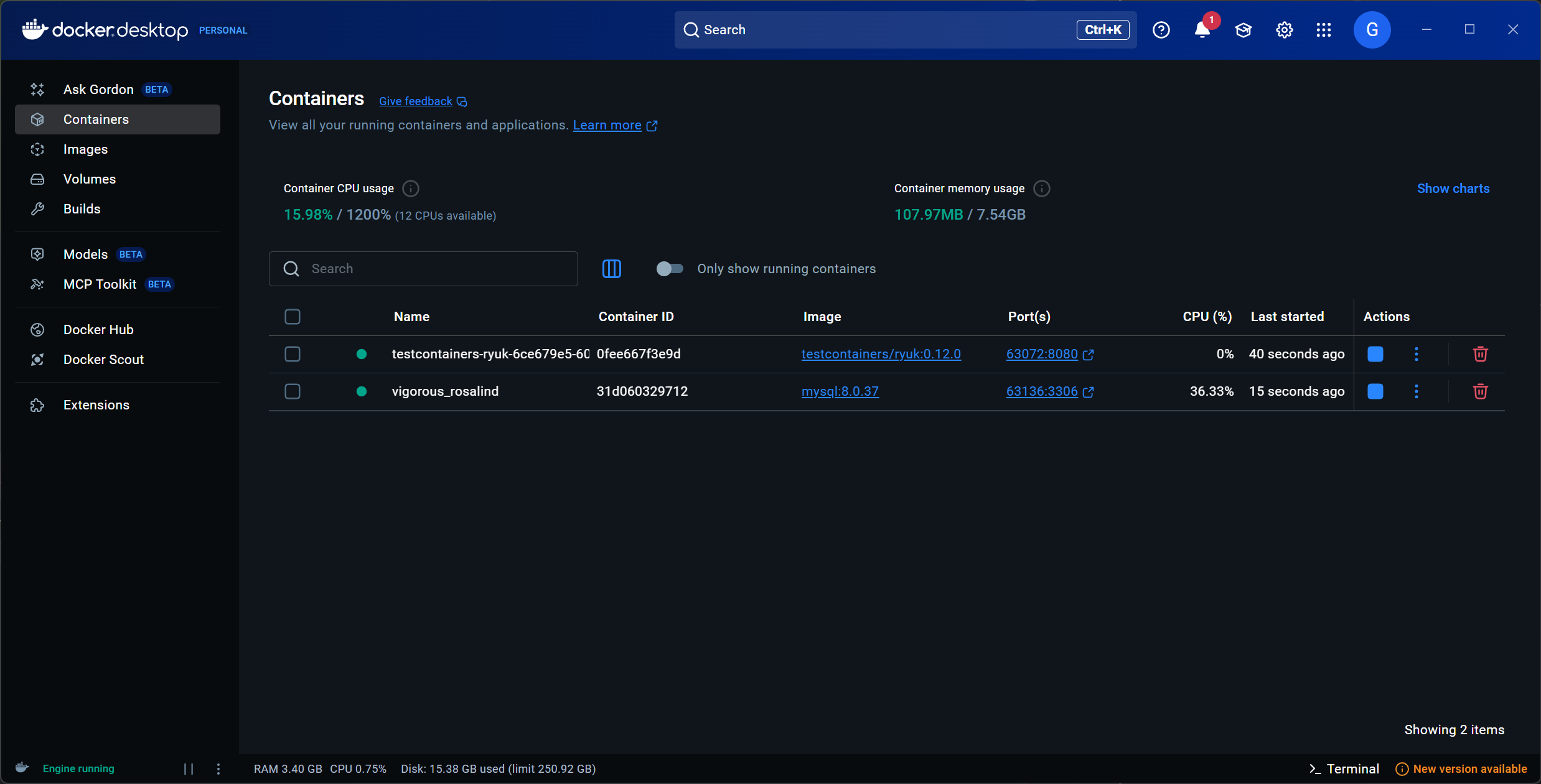The width and height of the screenshot is (1541, 784).
Task: Go to Images in the sidebar
Action: (85, 149)
